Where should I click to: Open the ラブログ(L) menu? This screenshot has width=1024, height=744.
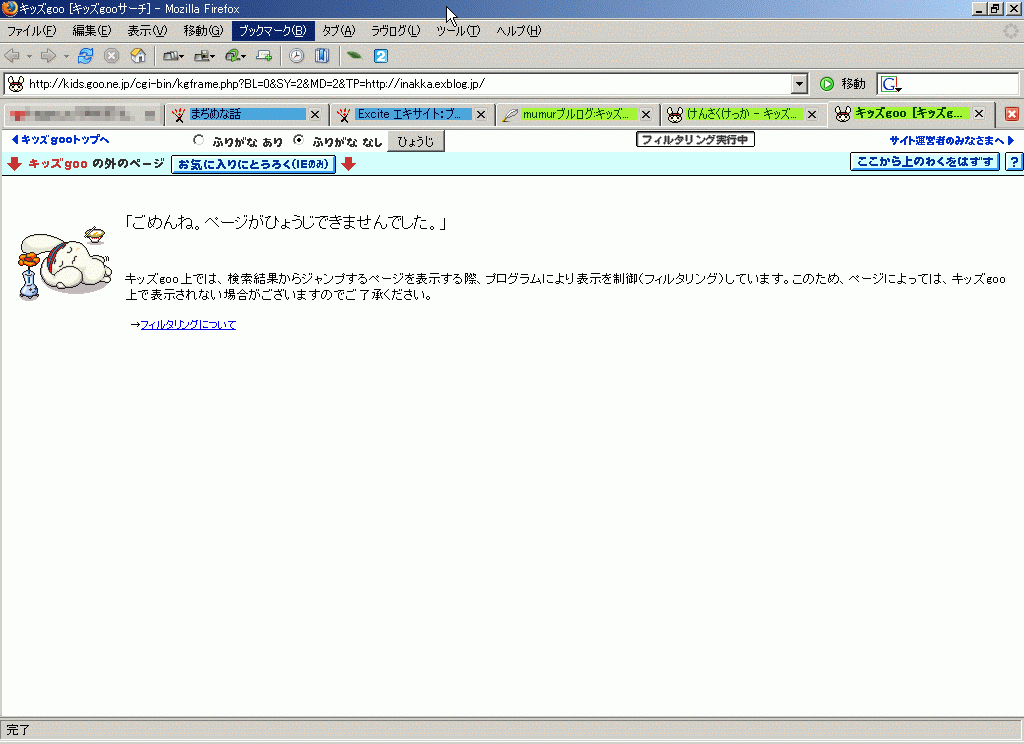(395, 31)
